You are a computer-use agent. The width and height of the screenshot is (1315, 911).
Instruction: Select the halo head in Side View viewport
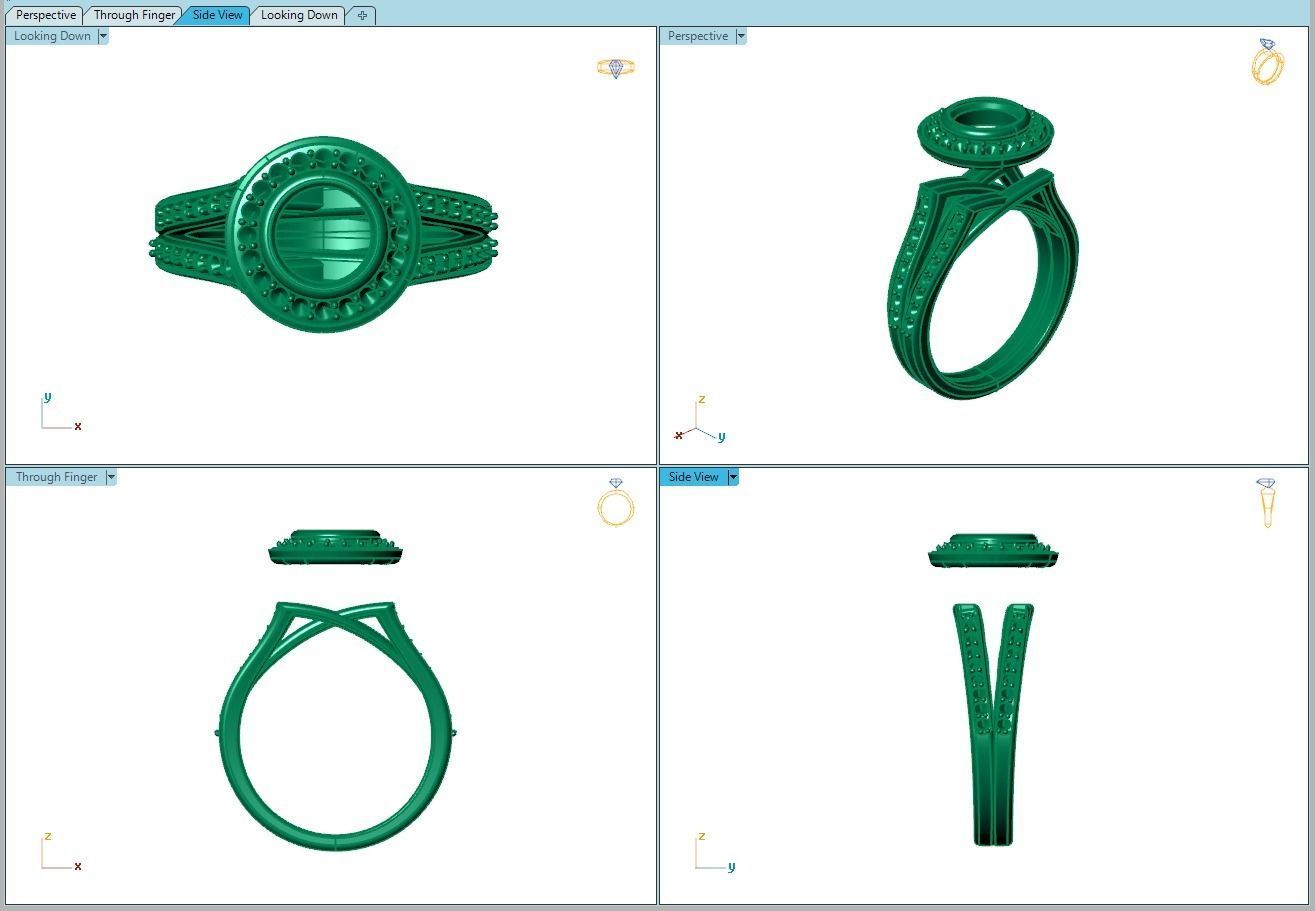tap(993, 550)
